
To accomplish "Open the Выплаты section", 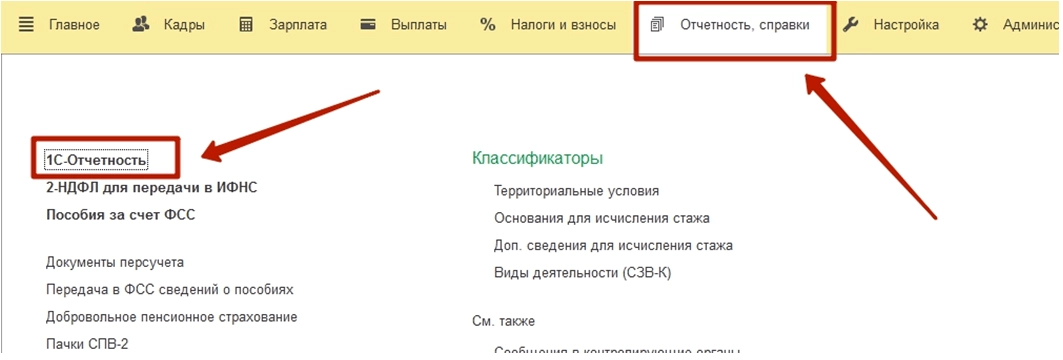I will click(418, 25).
